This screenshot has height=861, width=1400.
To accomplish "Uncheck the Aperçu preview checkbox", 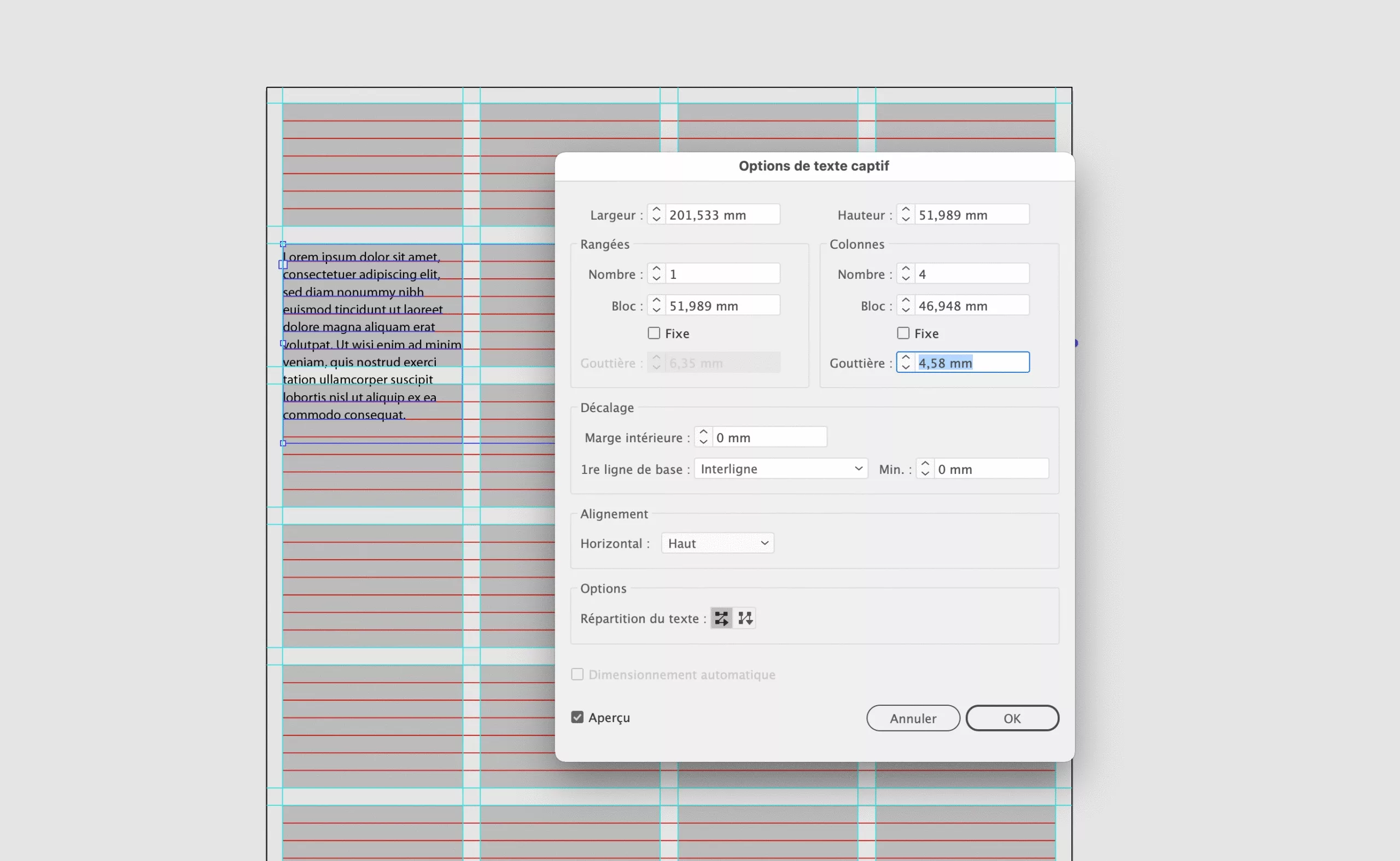I will pos(577,717).
